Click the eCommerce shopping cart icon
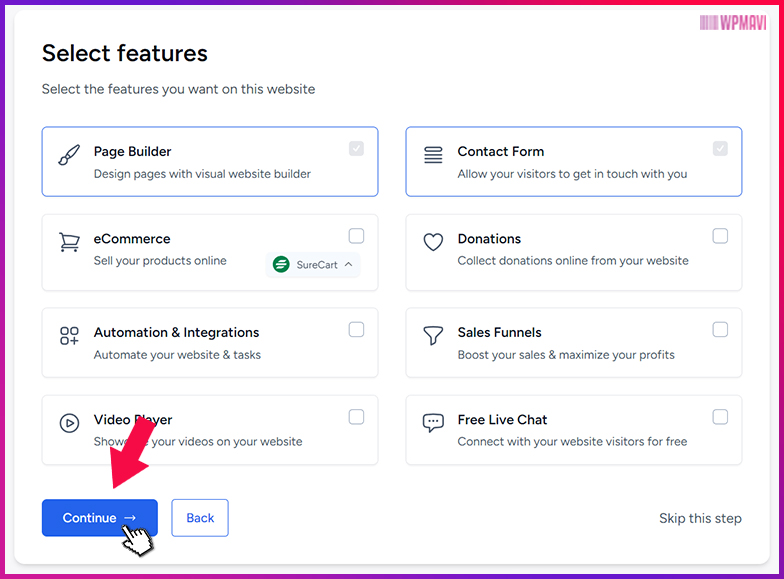 (69, 242)
